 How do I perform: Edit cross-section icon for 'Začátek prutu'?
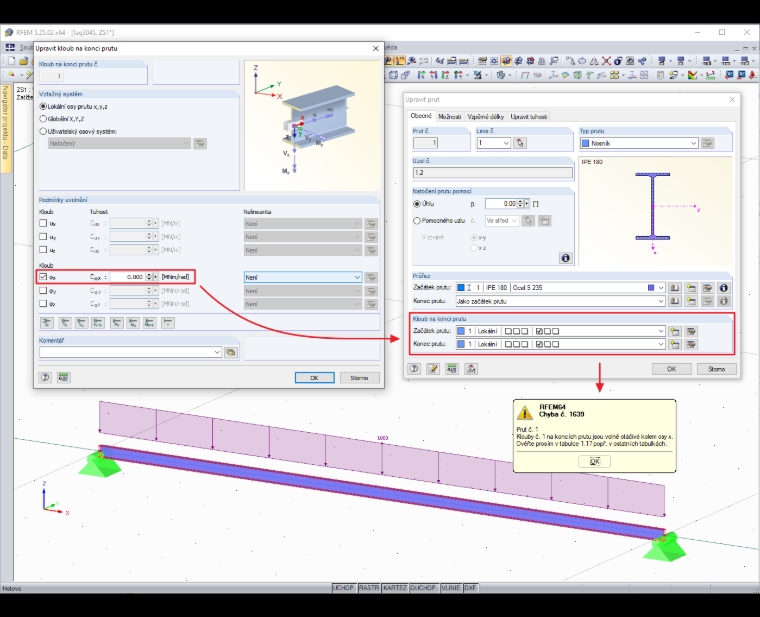click(x=707, y=288)
